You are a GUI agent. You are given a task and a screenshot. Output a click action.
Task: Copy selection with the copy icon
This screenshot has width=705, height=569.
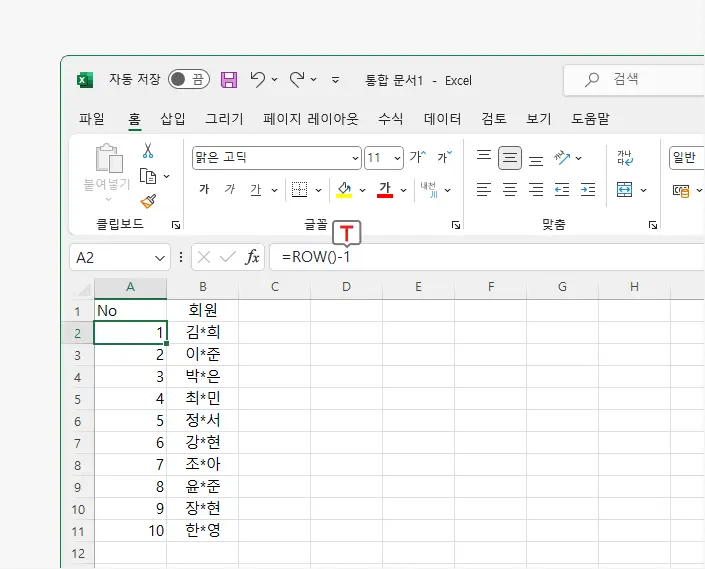(148, 176)
